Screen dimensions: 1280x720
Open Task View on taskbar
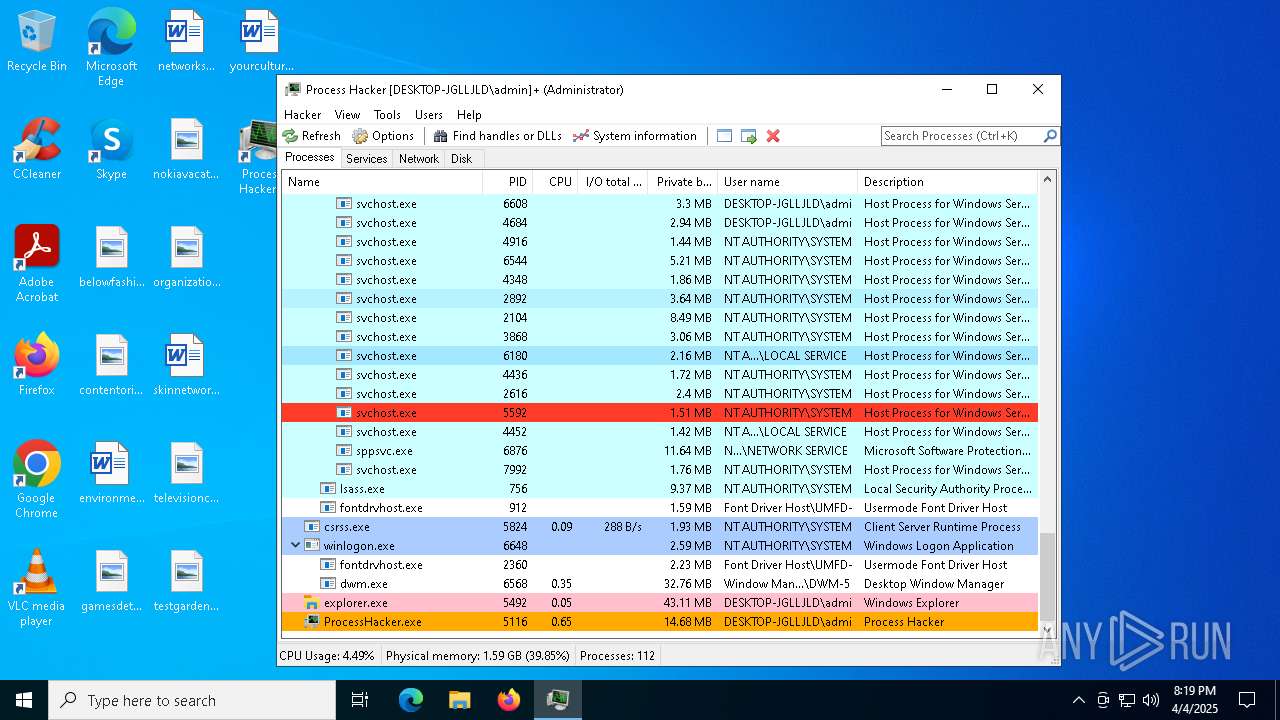click(x=360, y=700)
